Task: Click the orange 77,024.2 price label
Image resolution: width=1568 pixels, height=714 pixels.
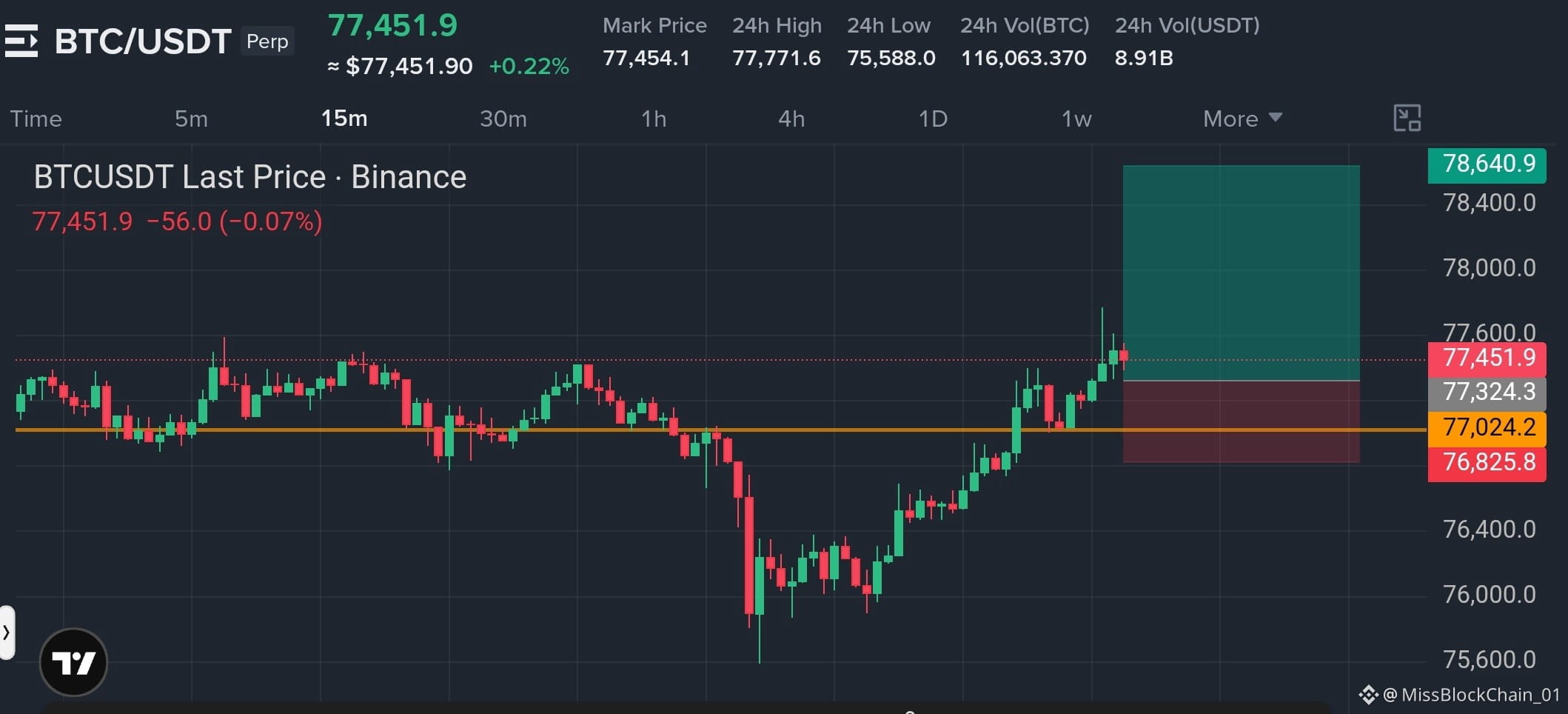Action: [1487, 428]
